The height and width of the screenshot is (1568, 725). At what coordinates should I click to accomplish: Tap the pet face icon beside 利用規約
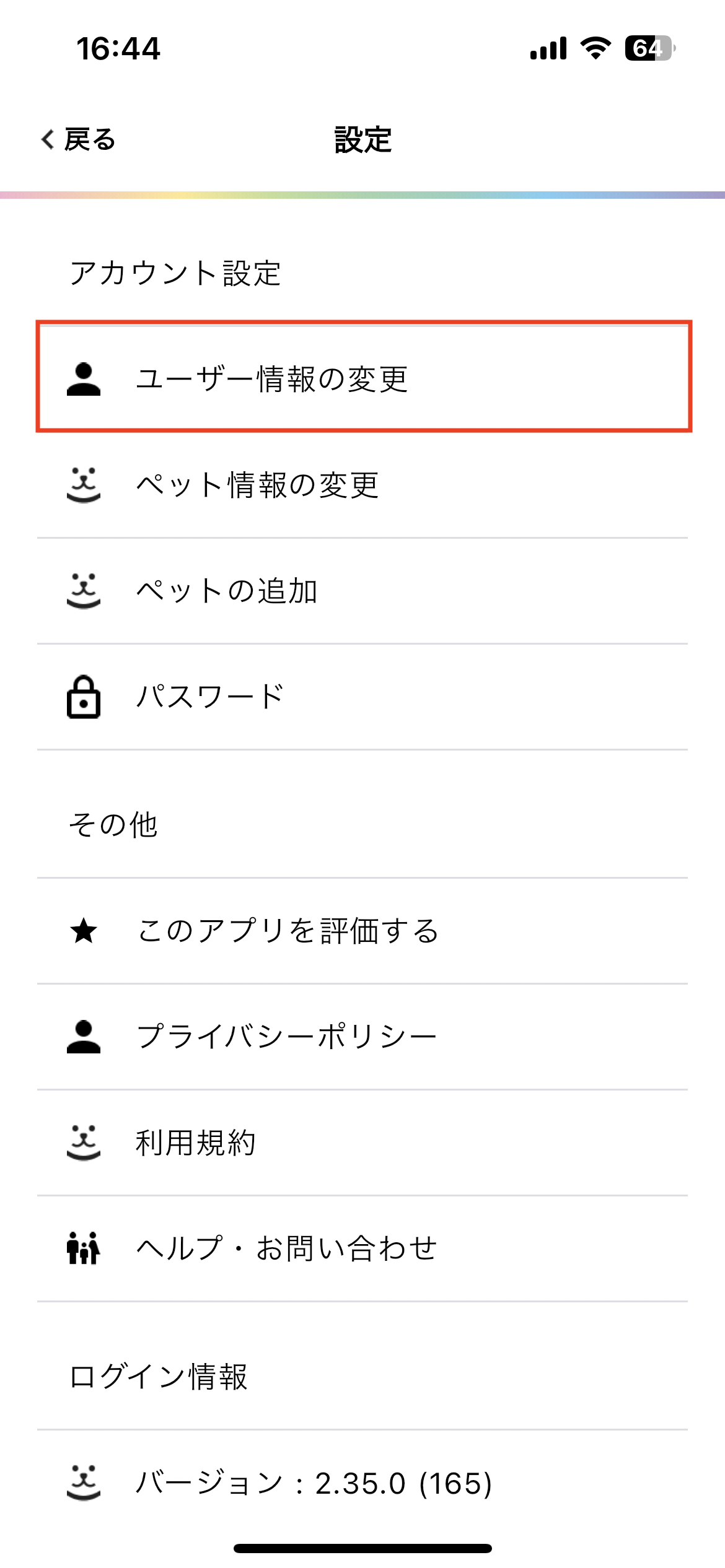click(84, 1143)
